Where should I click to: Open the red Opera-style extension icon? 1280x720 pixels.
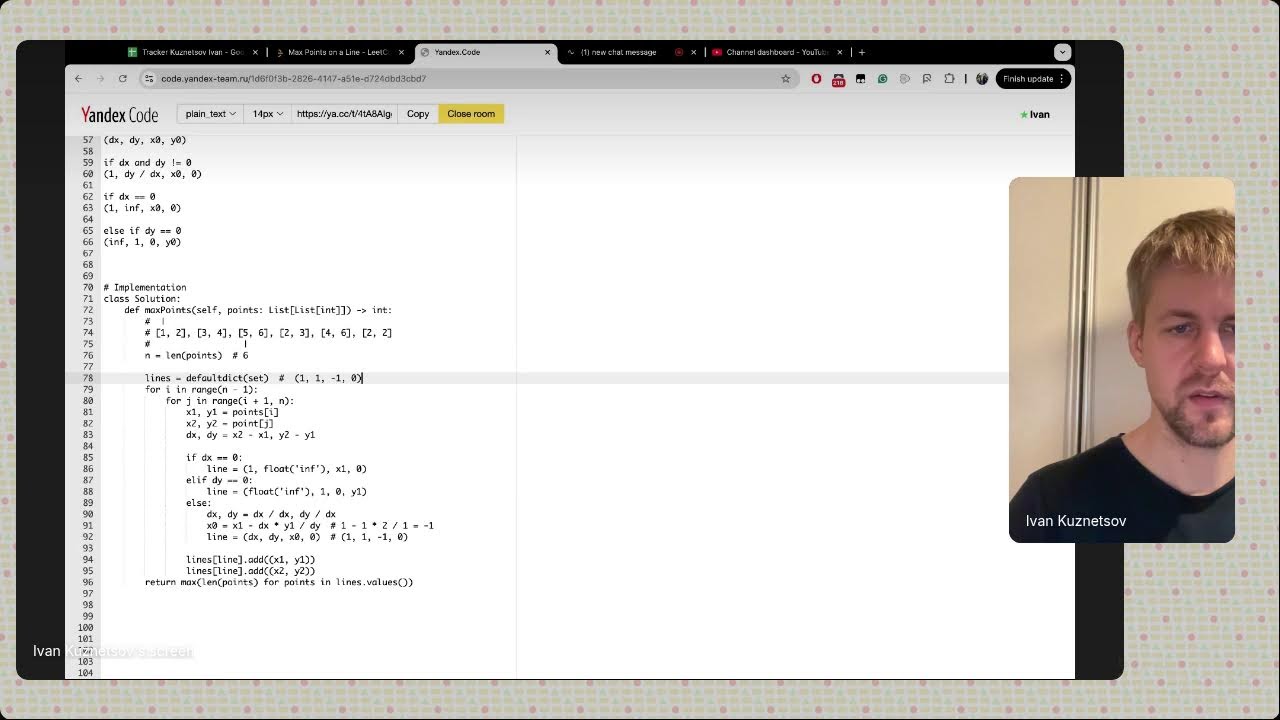pos(816,78)
